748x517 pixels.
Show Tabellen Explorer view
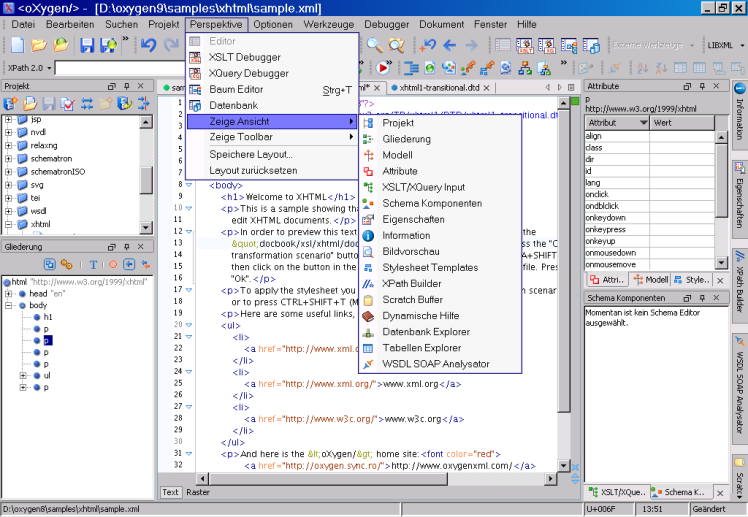coord(440,348)
